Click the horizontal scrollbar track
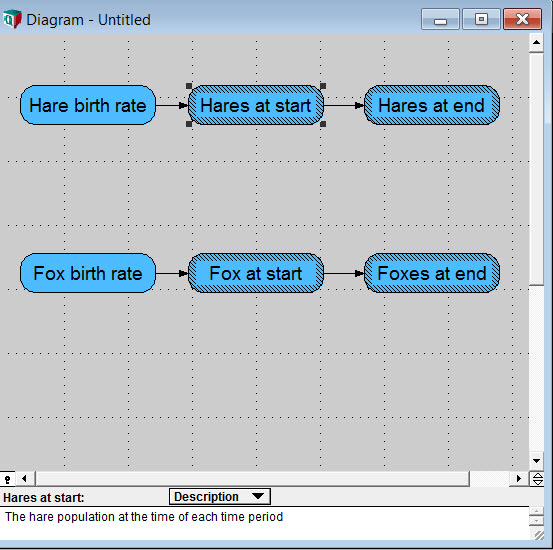553x550 pixels. coord(252,479)
